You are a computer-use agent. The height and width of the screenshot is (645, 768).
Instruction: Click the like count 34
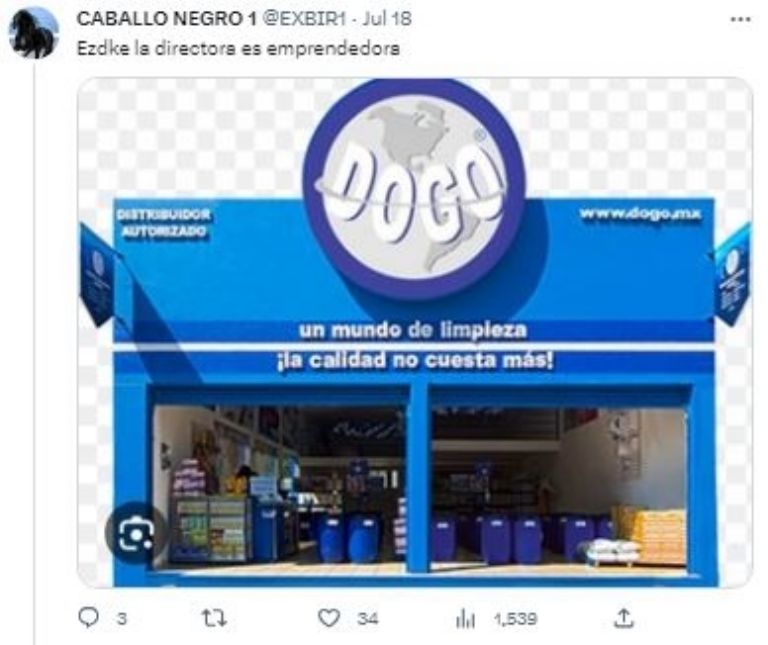[x=367, y=619]
